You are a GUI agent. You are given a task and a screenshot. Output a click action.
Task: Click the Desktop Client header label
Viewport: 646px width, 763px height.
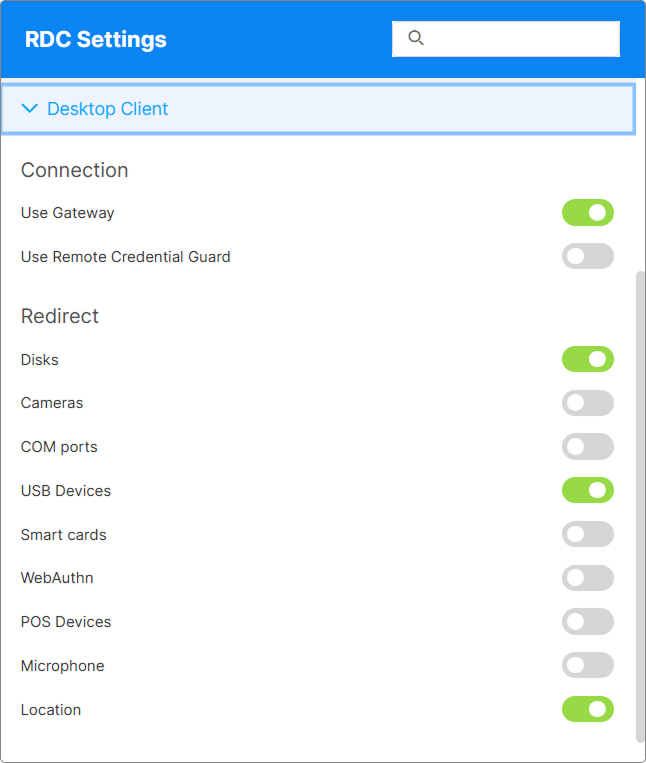click(x=108, y=109)
